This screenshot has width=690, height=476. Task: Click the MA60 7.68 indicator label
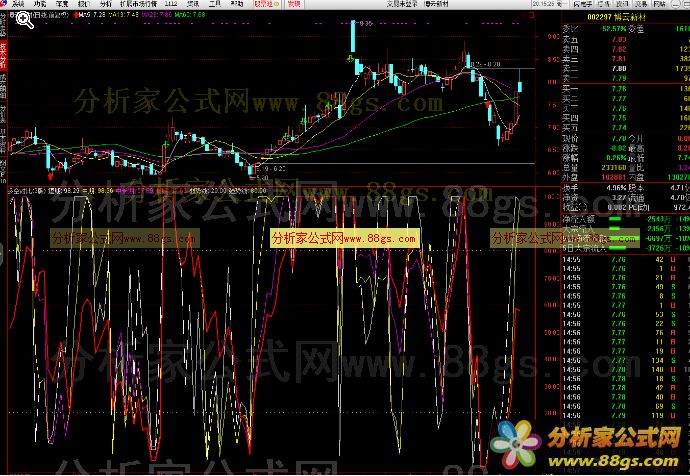pyautogui.click(x=189, y=15)
